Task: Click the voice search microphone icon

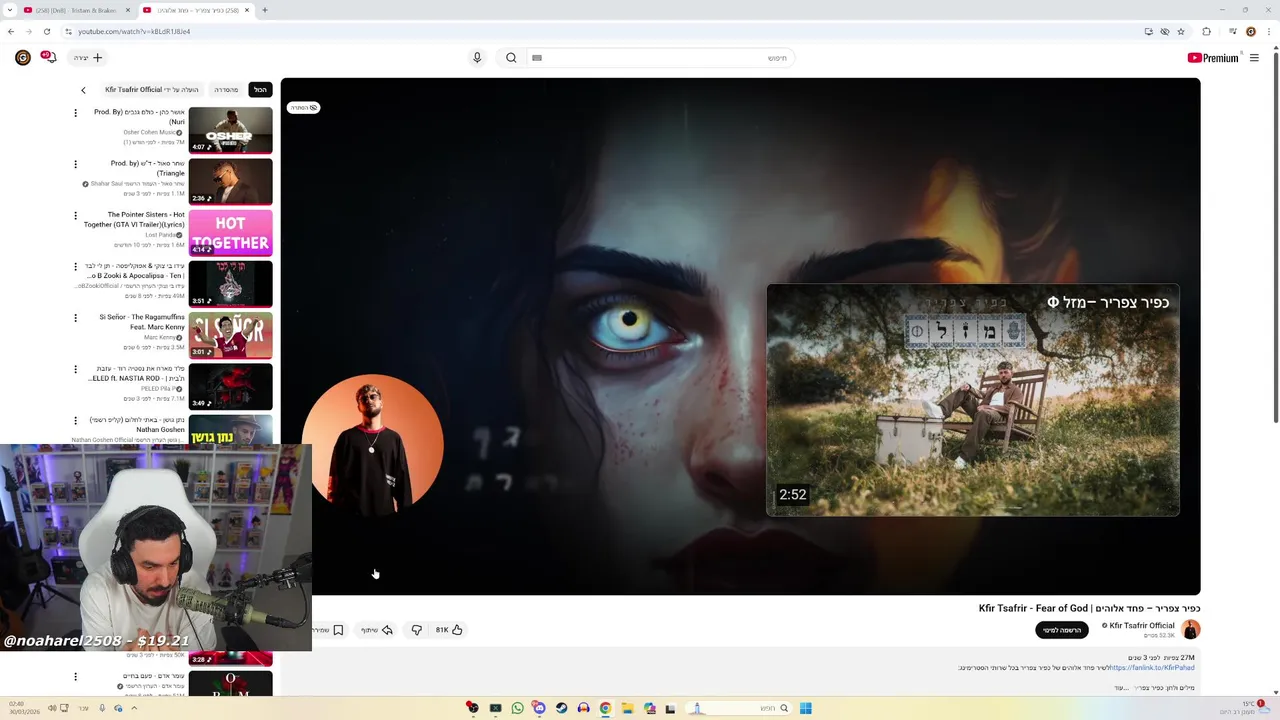Action: (477, 58)
